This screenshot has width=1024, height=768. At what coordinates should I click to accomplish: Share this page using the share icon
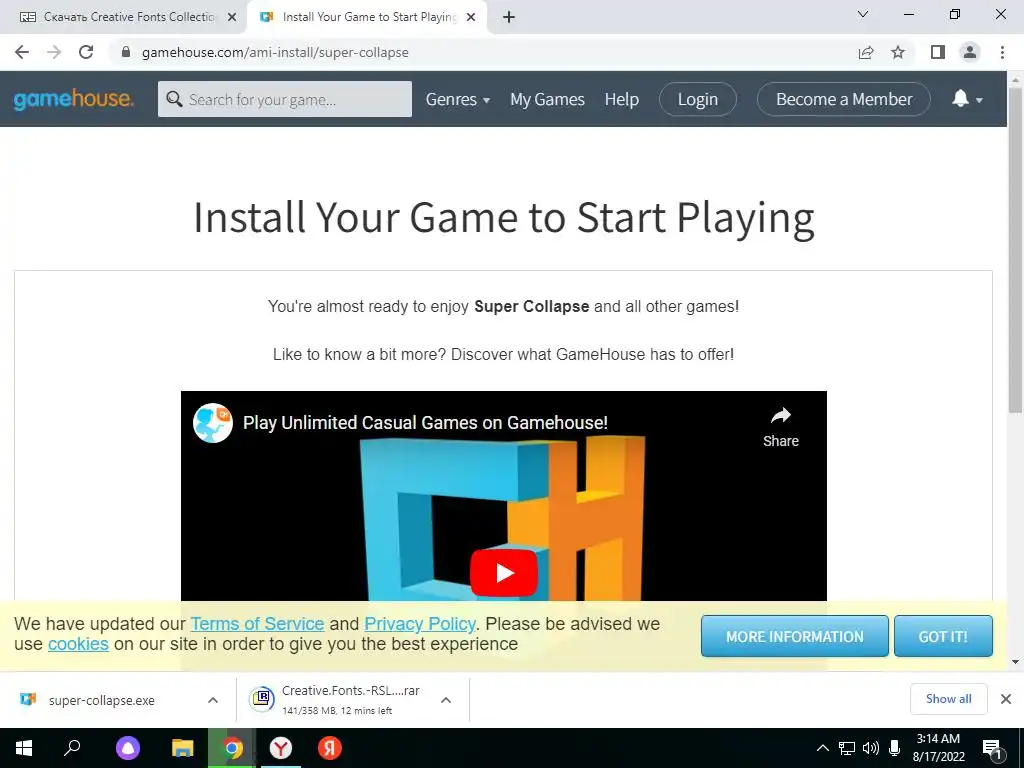[x=866, y=52]
